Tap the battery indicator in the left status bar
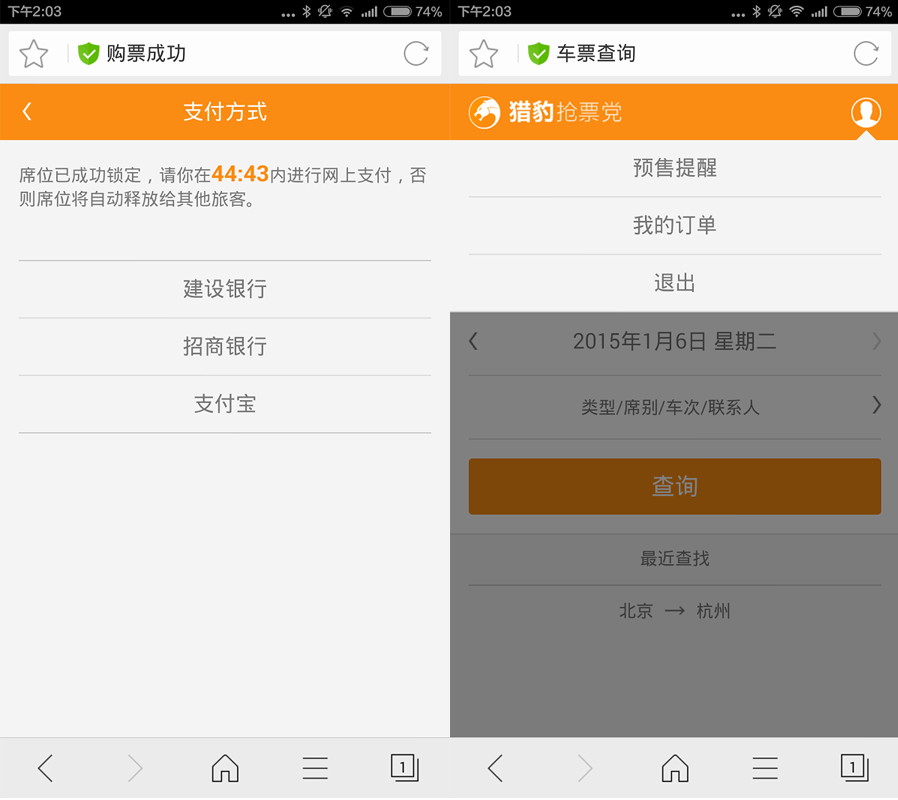 pos(397,11)
